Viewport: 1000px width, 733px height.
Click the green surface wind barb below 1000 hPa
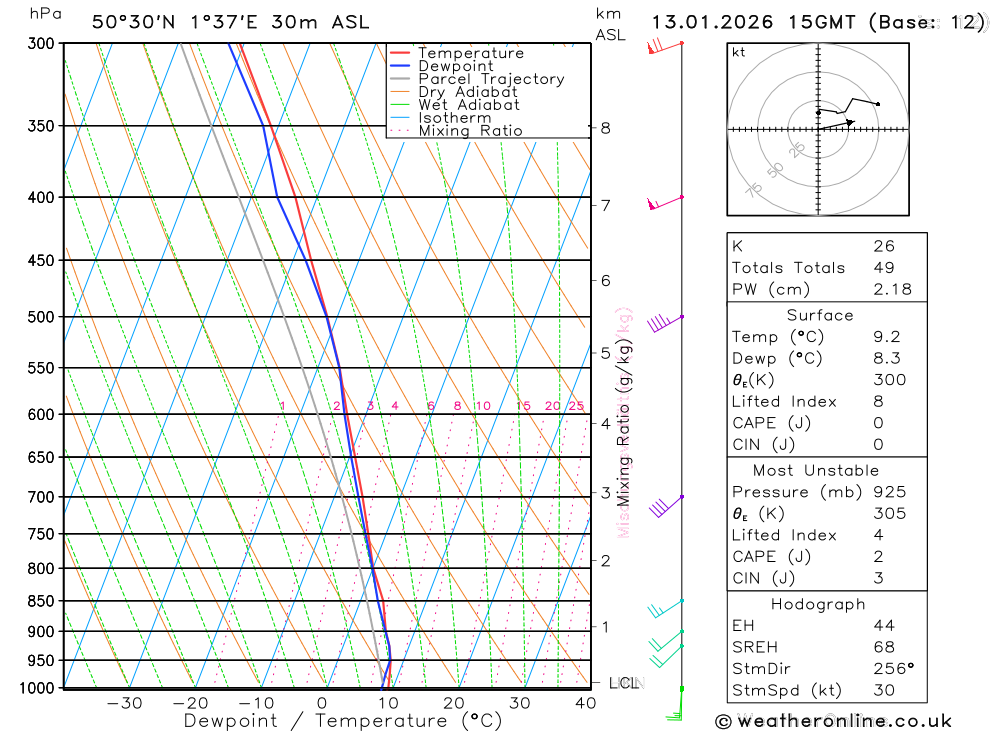tap(676, 704)
